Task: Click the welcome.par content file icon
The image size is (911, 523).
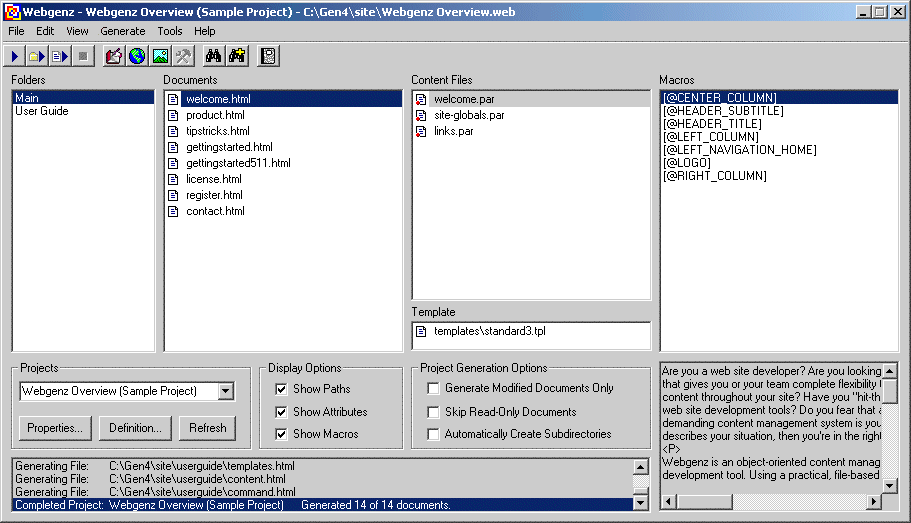Action: point(421,99)
